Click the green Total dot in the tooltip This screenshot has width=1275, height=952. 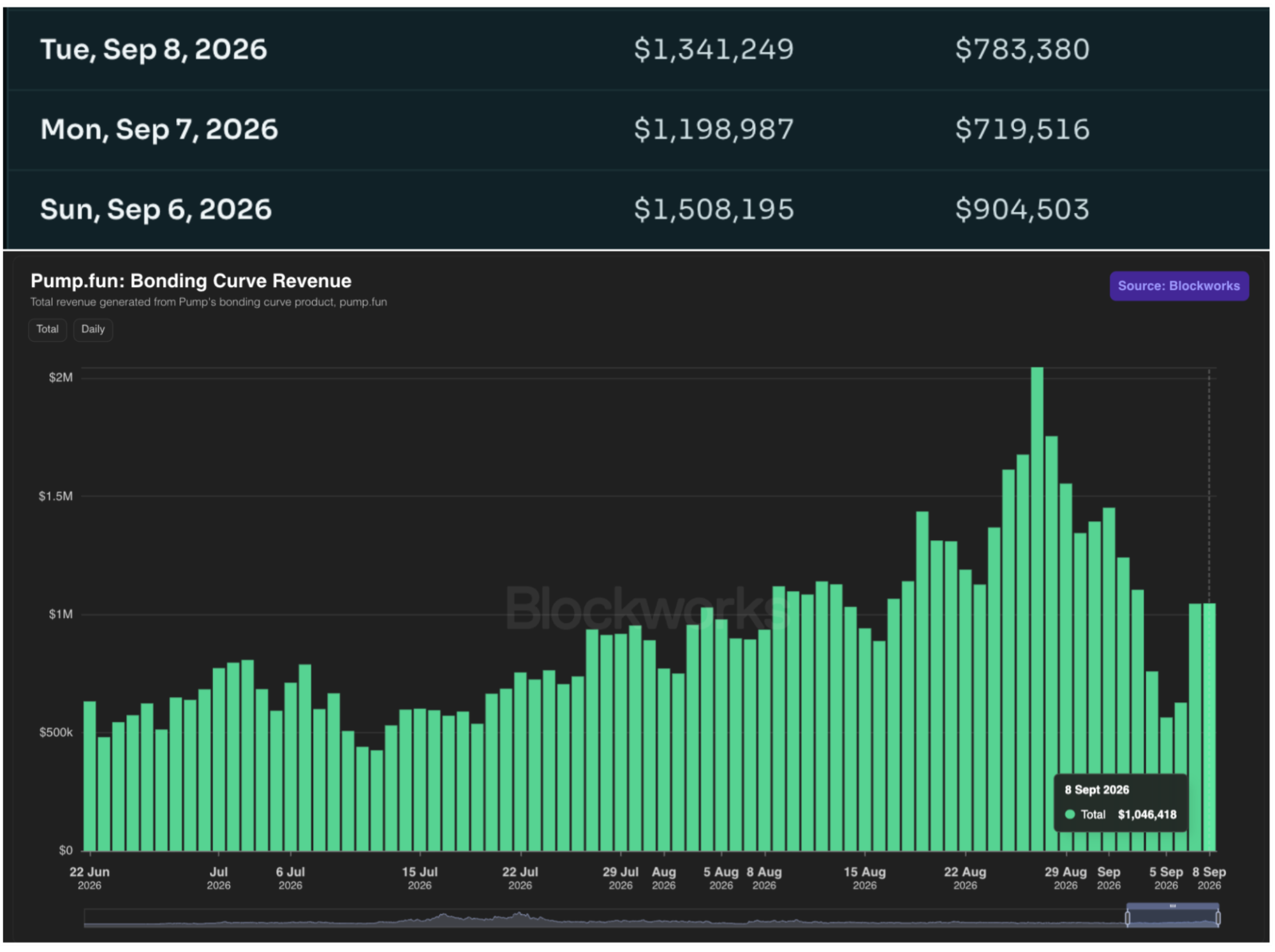point(1070,814)
